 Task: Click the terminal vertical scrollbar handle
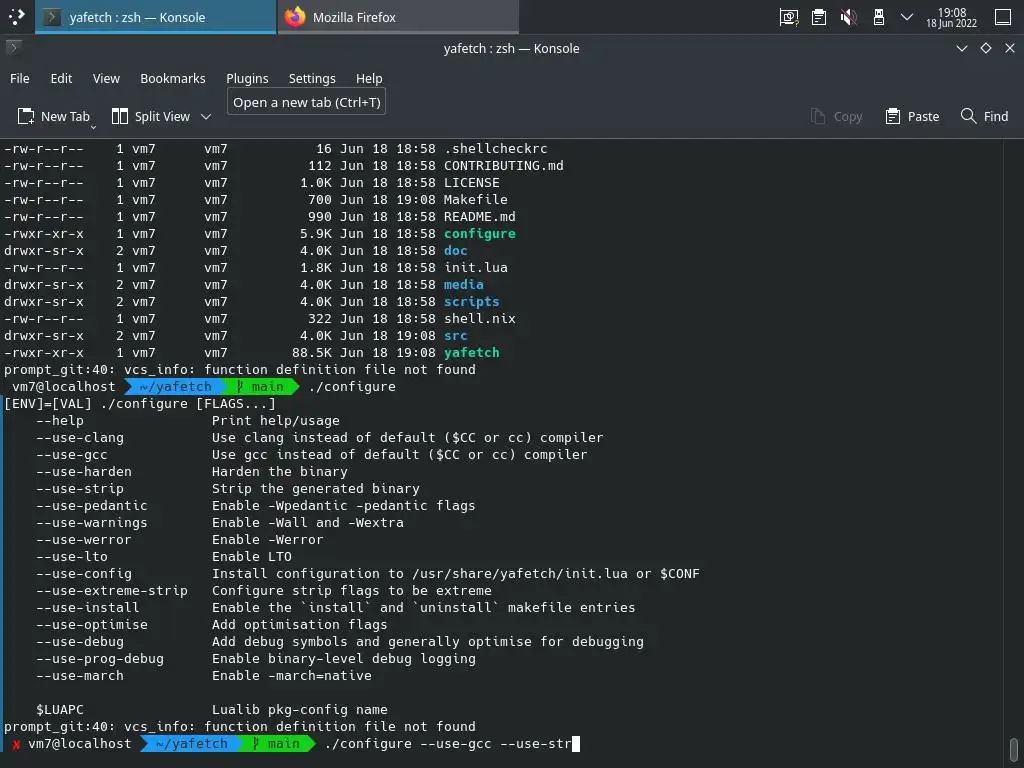point(1014,748)
